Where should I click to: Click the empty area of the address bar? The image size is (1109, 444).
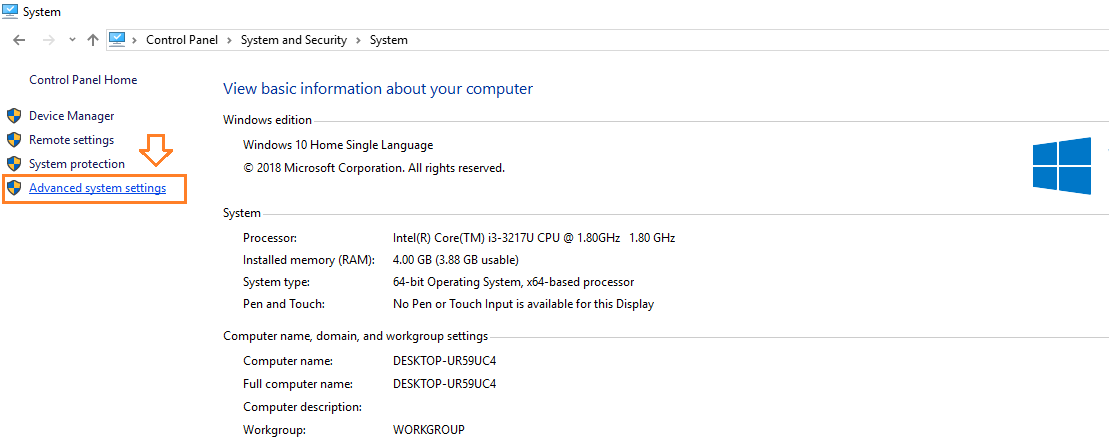pyautogui.click(x=750, y=40)
